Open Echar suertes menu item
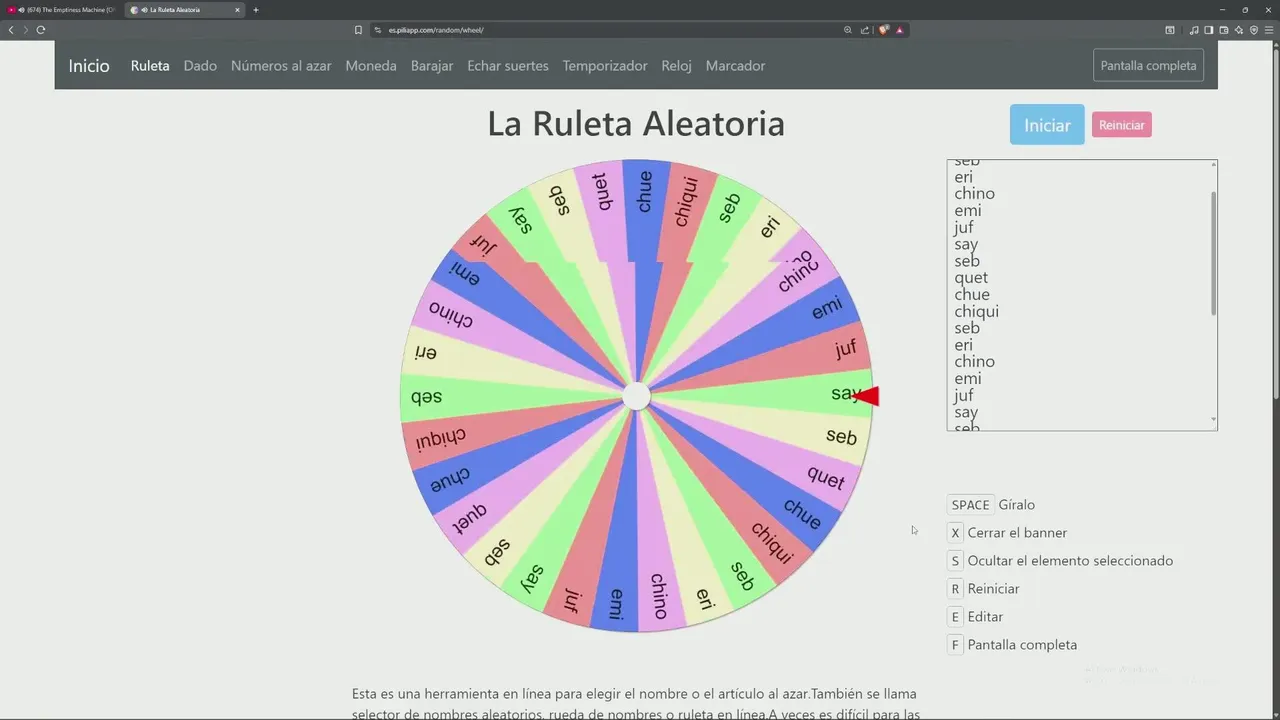Image resolution: width=1280 pixels, height=720 pixels. pyautogui.click(x=508, y=66)
